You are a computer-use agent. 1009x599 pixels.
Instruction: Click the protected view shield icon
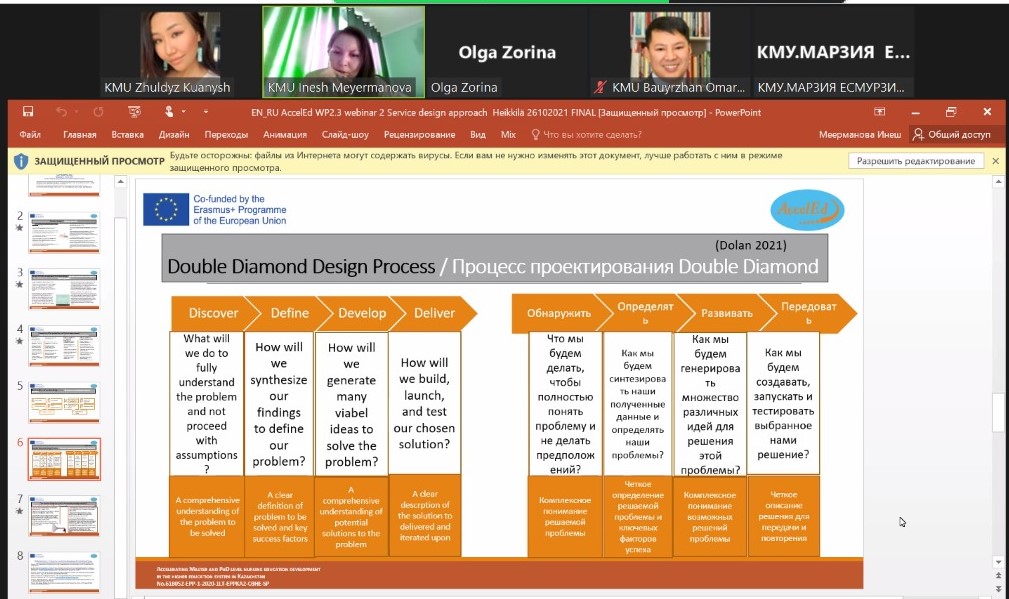tap(21, 161)
